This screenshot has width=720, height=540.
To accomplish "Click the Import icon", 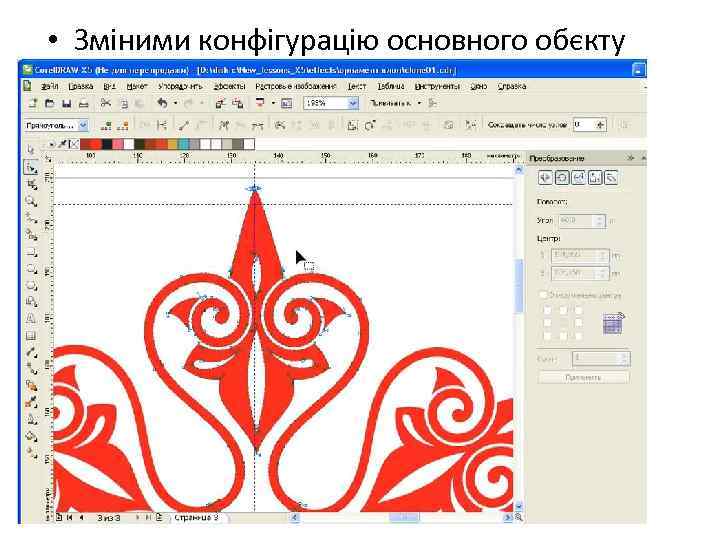I will 220,103.
